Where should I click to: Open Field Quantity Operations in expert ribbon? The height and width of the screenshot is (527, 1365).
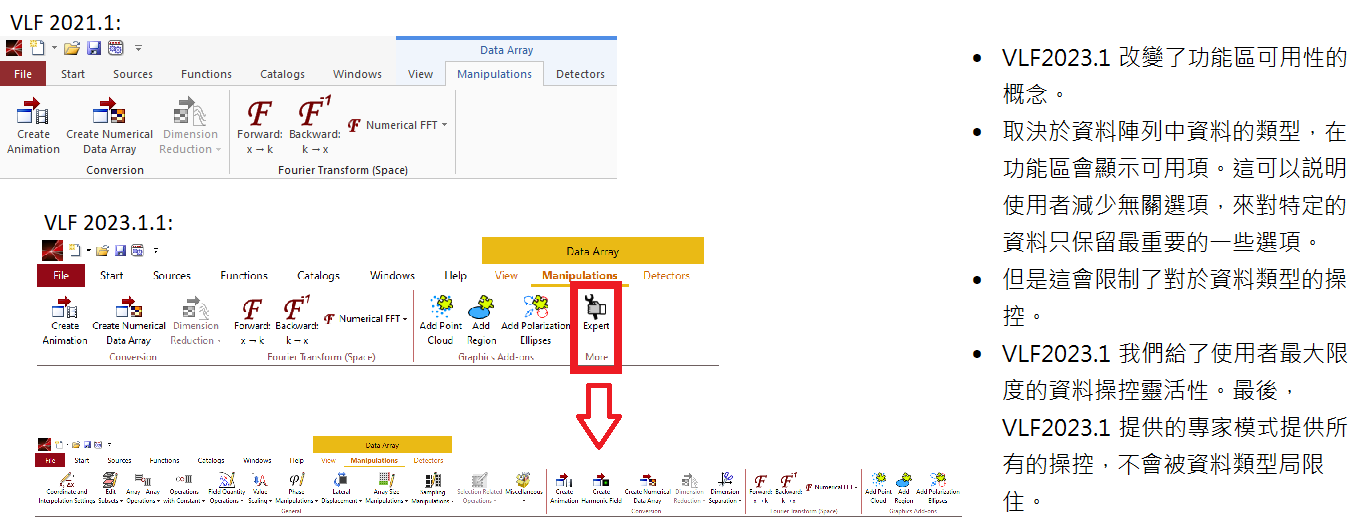[x=227, y=489]
